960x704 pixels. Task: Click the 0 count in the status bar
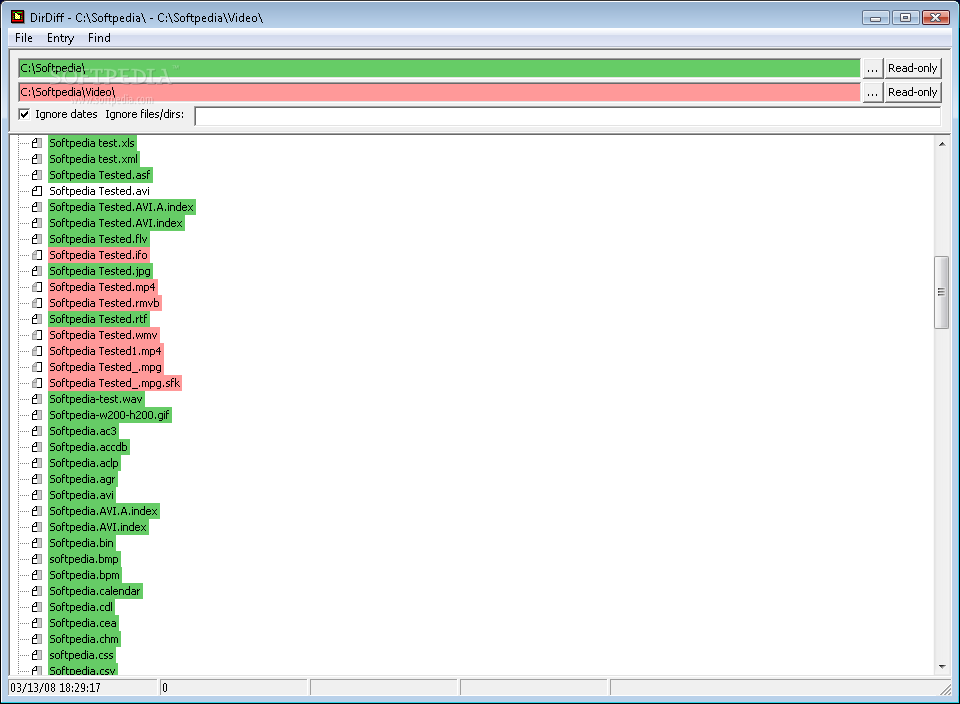pyautogui.click(x=165, y=687)
